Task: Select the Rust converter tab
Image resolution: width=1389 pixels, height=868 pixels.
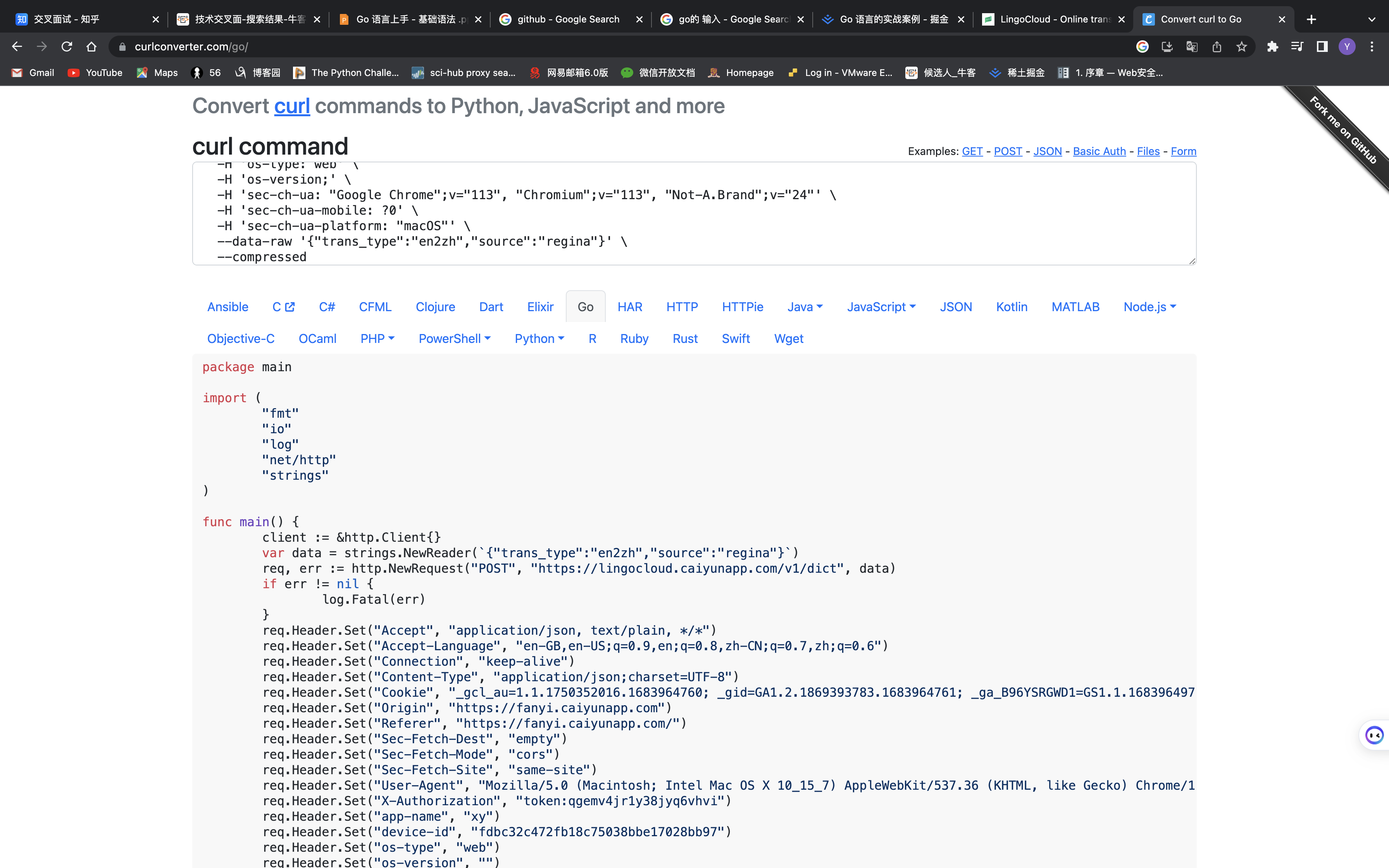Action: (685, 339)
